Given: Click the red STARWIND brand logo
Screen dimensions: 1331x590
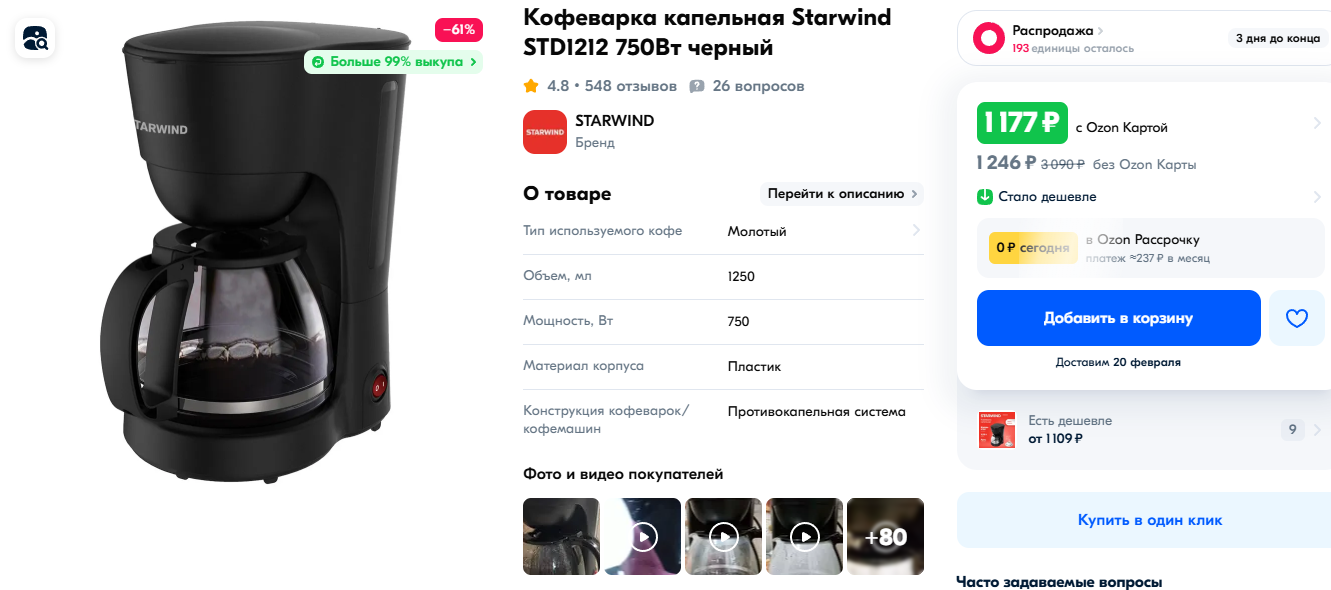Looking at the screenshot, I should click(x=545, y=132).
